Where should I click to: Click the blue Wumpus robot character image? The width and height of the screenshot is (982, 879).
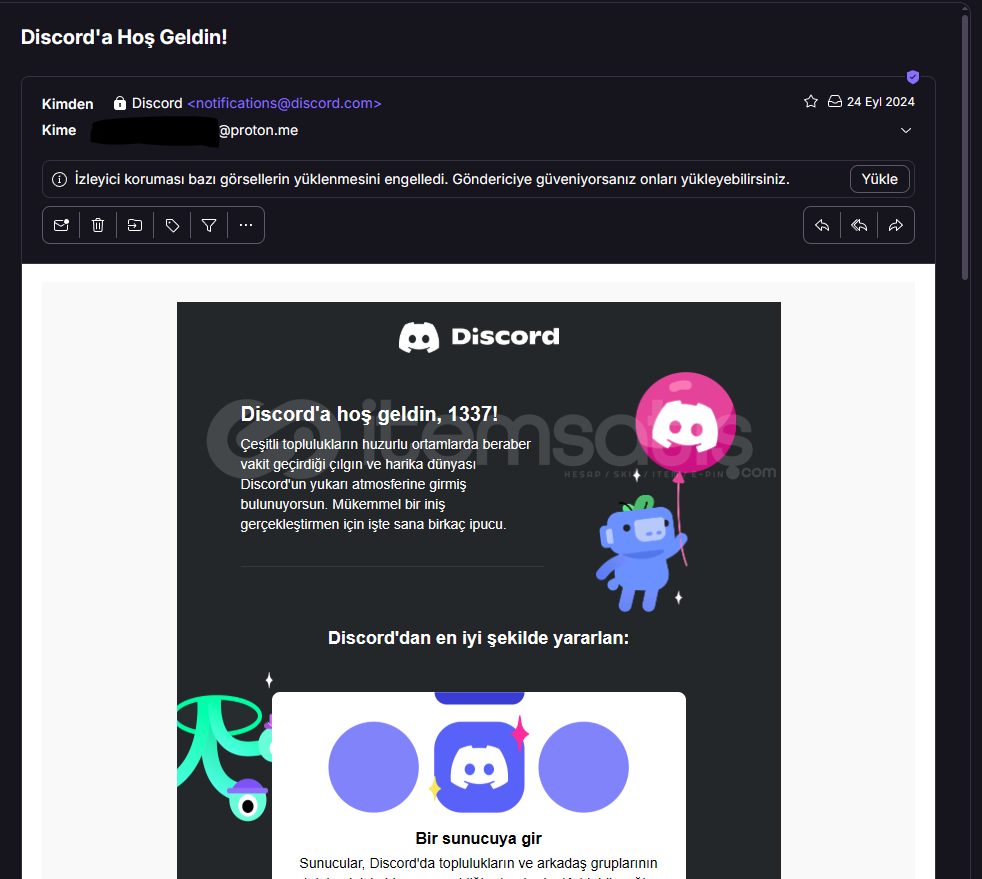(641, 554)
